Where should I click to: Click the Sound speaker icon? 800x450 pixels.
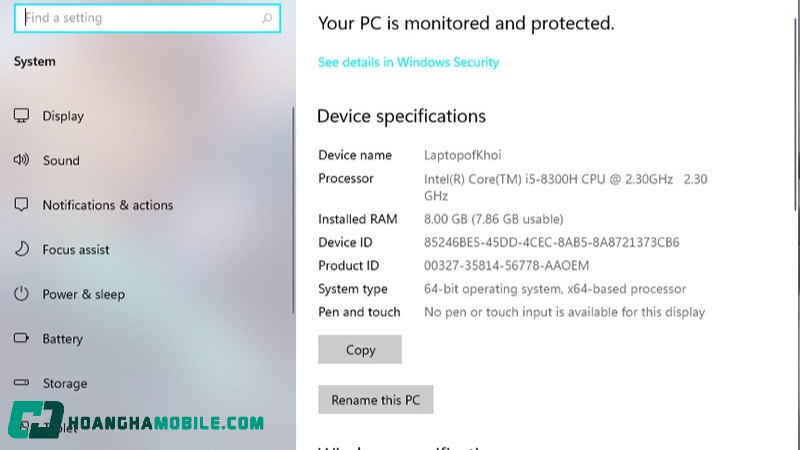(21, 160)
